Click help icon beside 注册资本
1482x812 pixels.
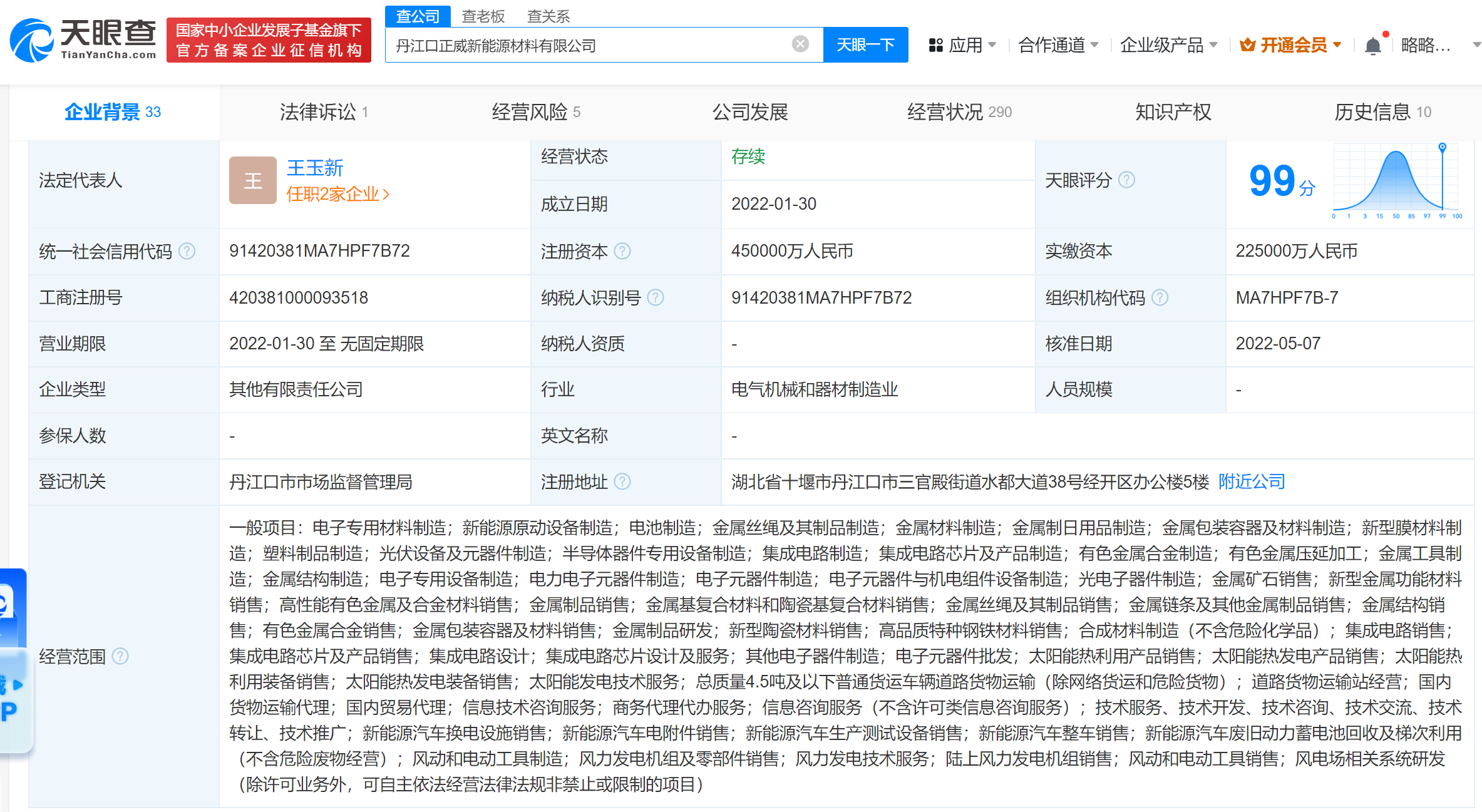(622, 251)
